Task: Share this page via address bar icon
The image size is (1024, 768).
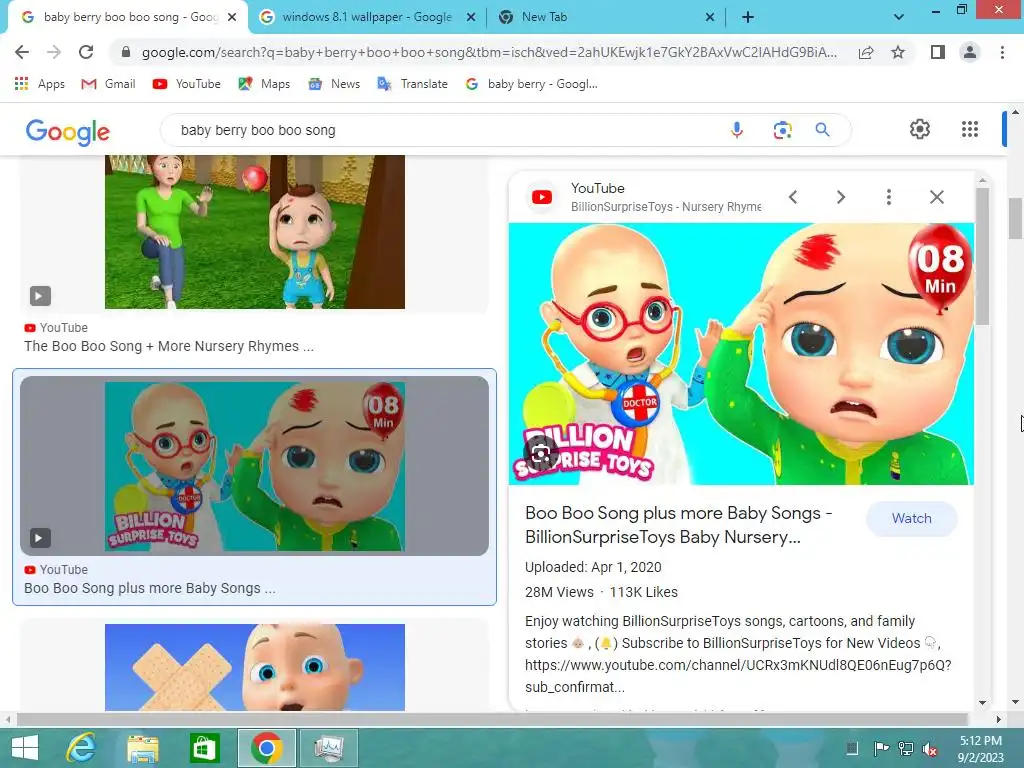Action: click(866, 52)
